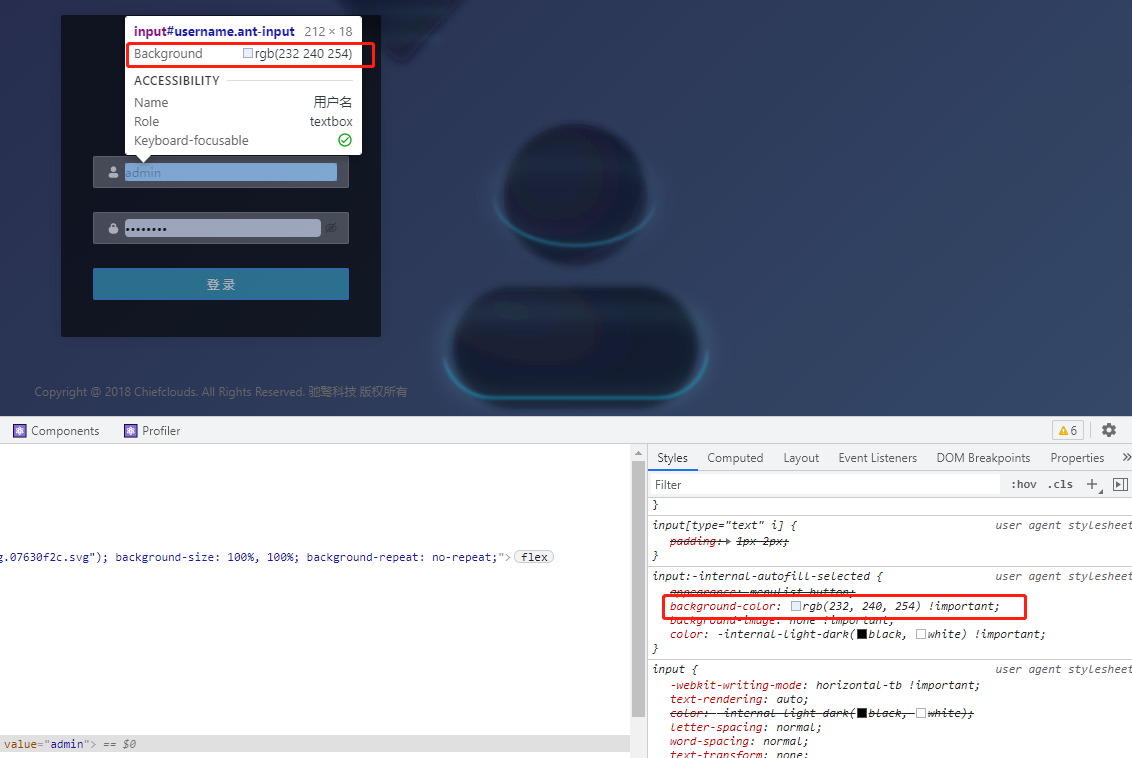Viewport: 1132px width, 758px height.
Task: Switch to the Computed tab
Action: [735, 457]
